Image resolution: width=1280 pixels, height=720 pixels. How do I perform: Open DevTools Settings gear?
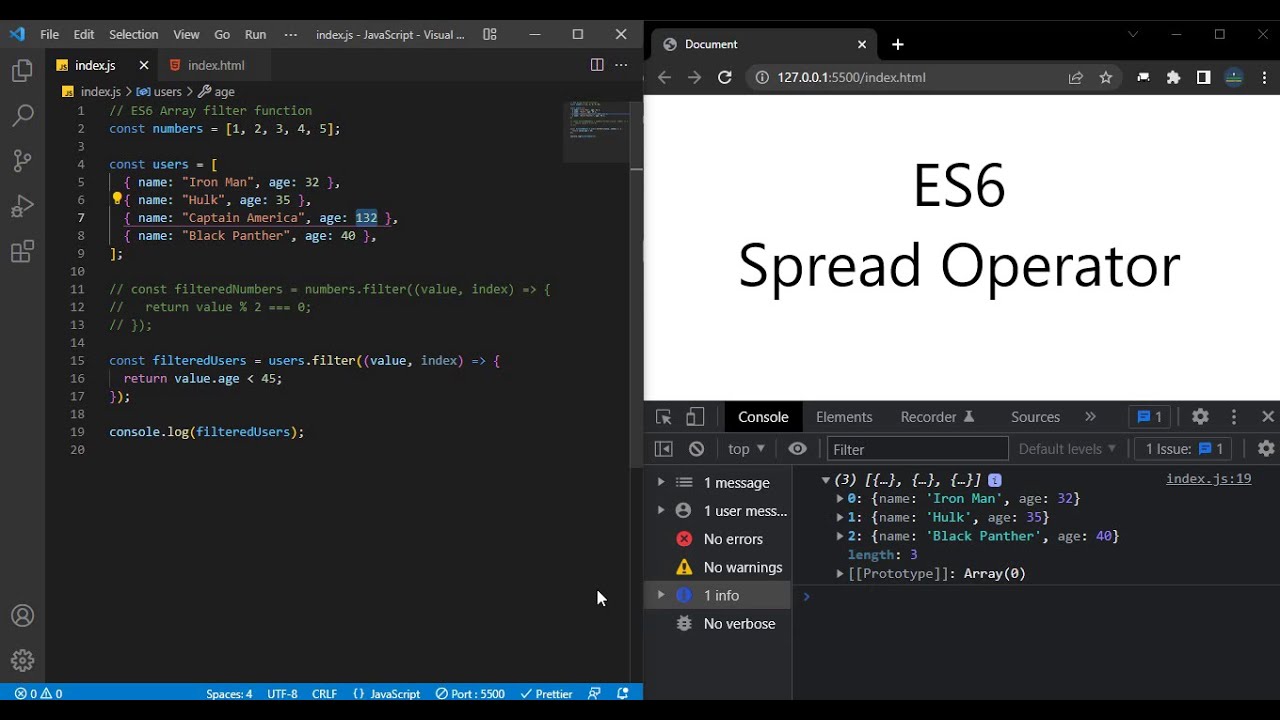pyautogui.click(x=1200, y=417)
